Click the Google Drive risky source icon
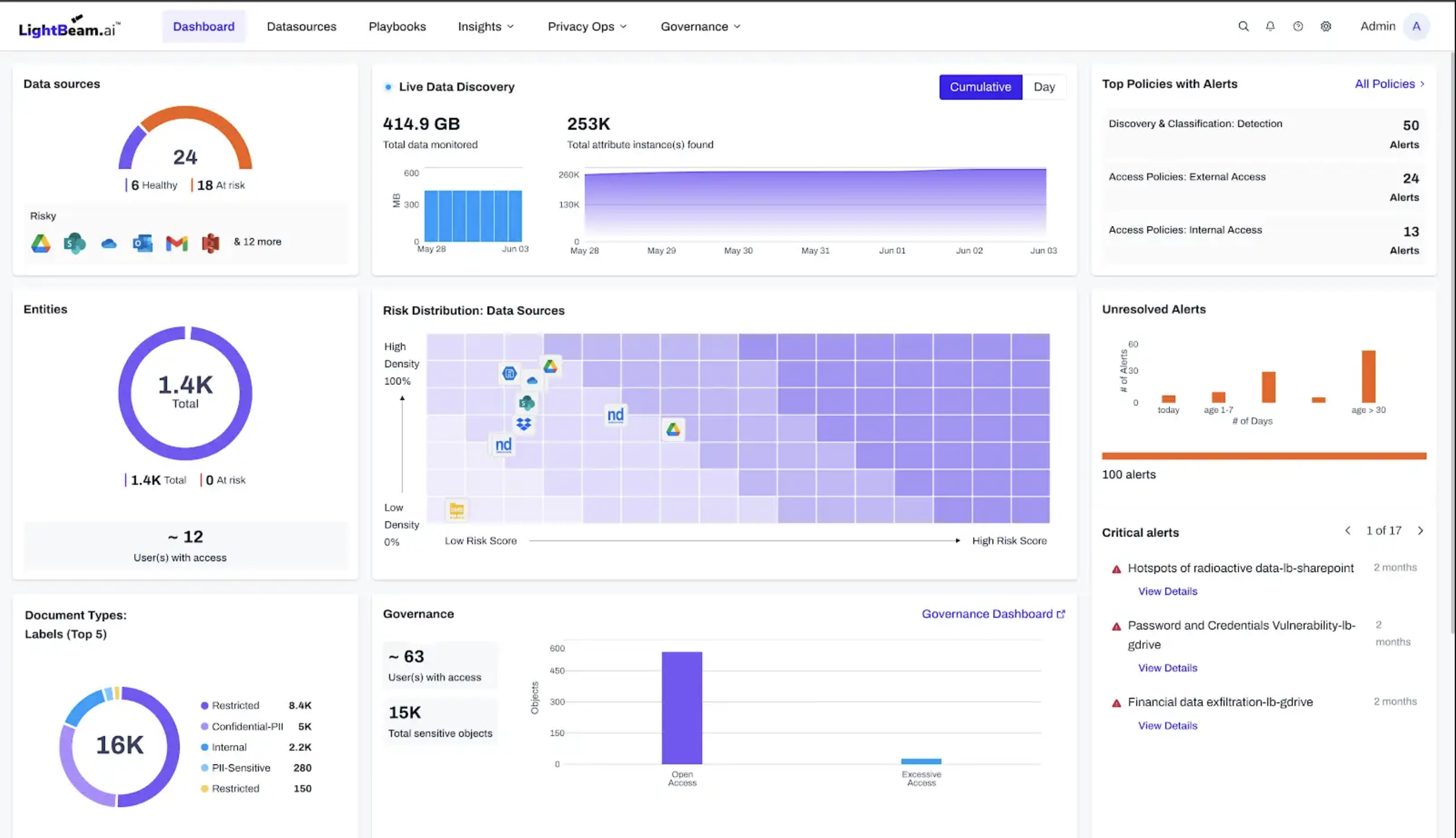 pyautogui.click(x=41, y=243)
